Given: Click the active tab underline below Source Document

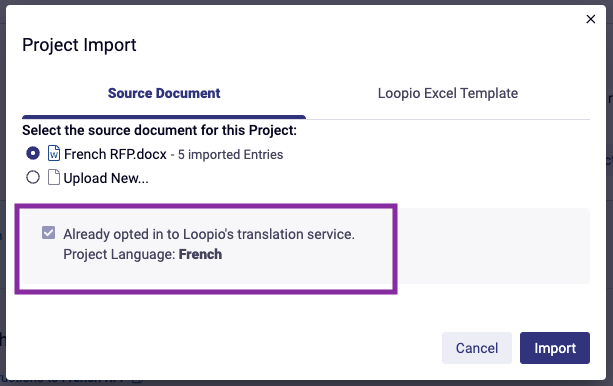Looking at the screenshot, I should 164,117.
